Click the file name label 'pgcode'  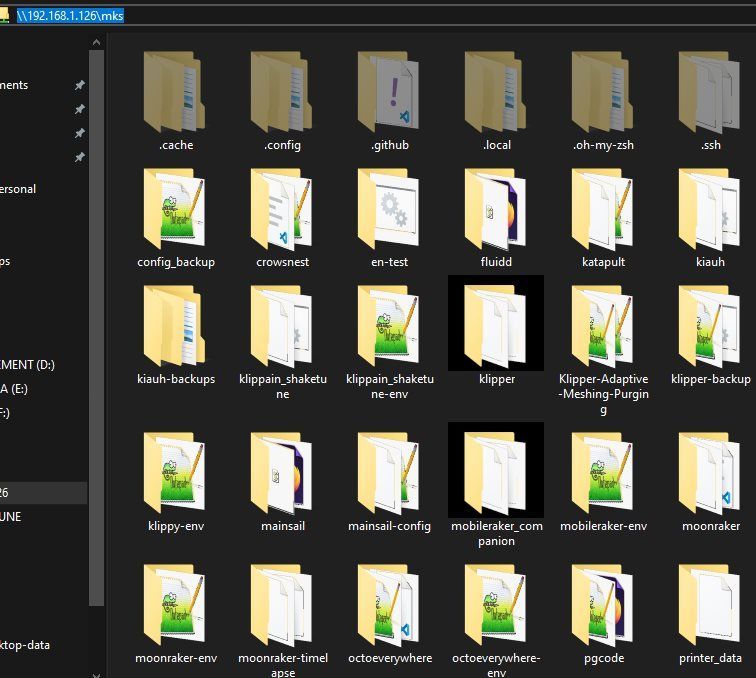tap(604, 658)
